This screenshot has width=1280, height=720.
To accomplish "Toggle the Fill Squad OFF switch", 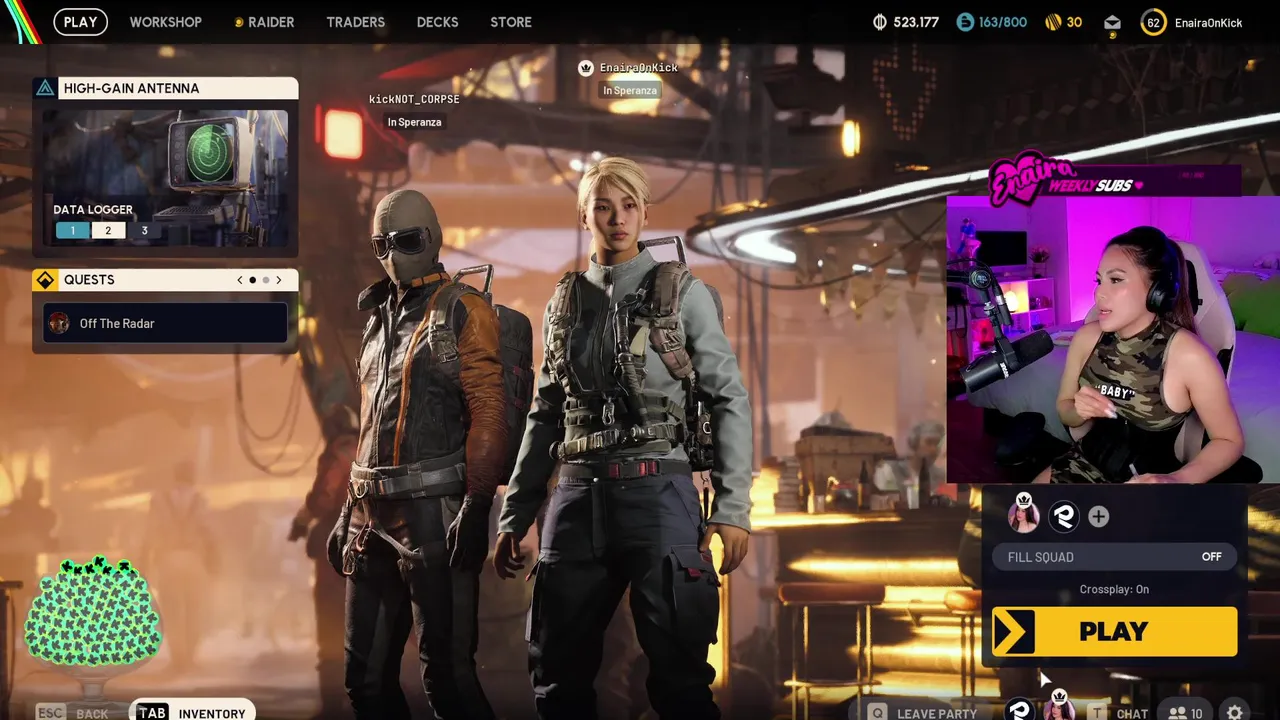I will point(1113,557).
